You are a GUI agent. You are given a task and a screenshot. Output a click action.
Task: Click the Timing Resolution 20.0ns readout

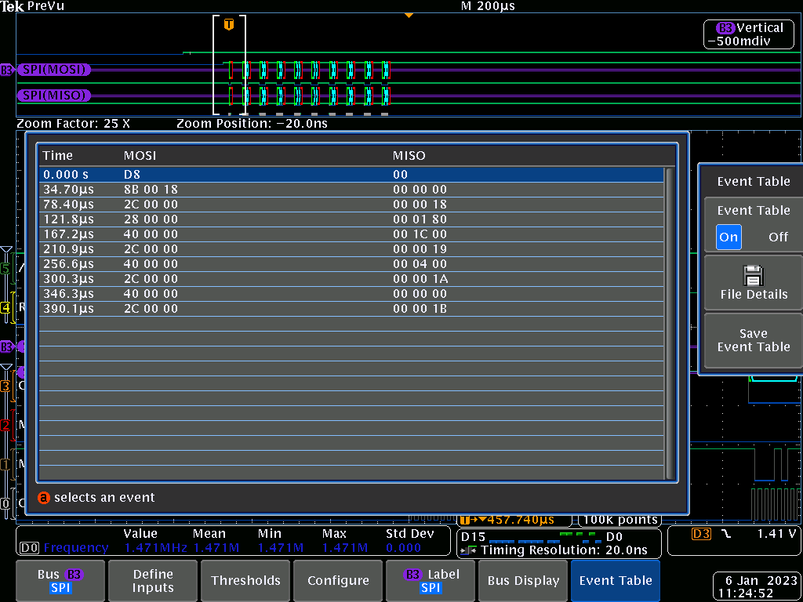pos(564,550)
